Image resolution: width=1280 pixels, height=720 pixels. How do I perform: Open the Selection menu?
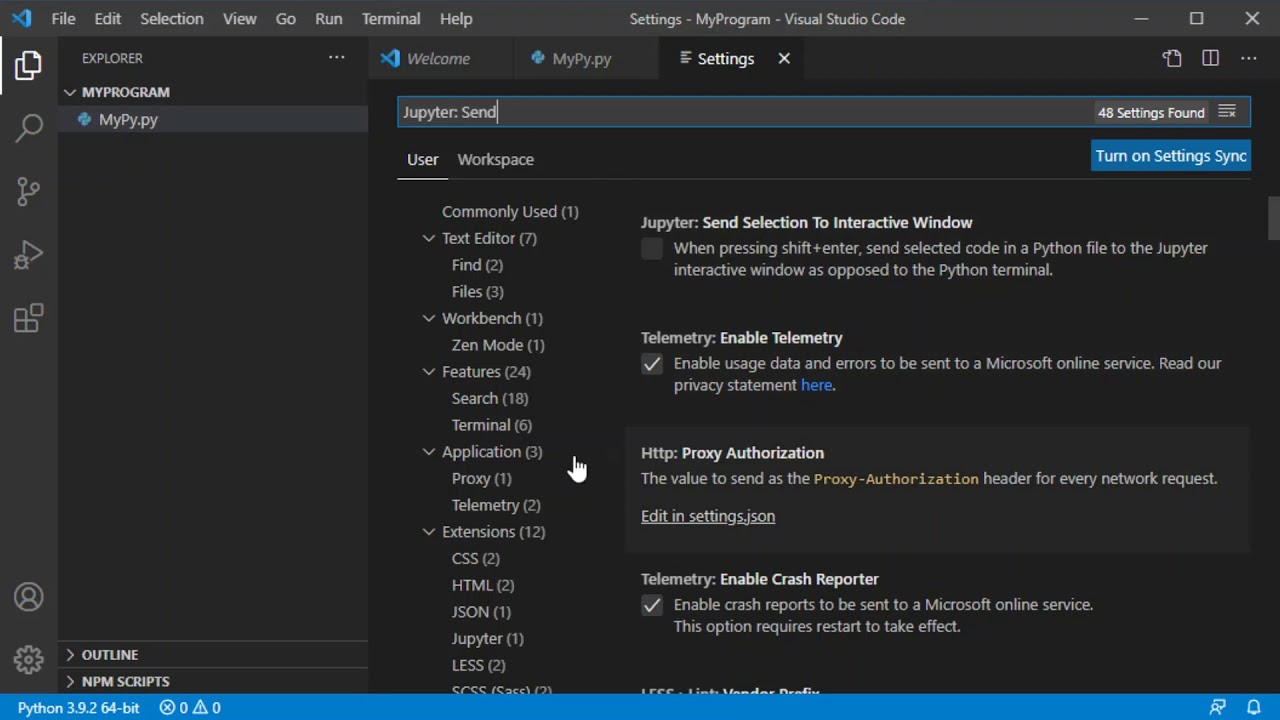pyautogui.click(x=171, y=19)
